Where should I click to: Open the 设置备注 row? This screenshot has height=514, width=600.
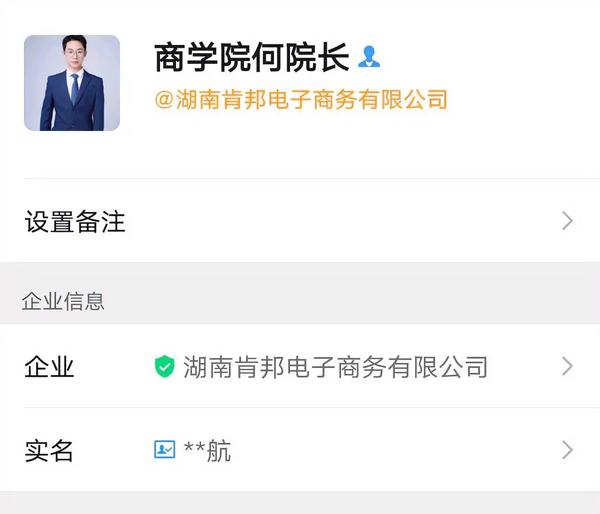(300, 221)
